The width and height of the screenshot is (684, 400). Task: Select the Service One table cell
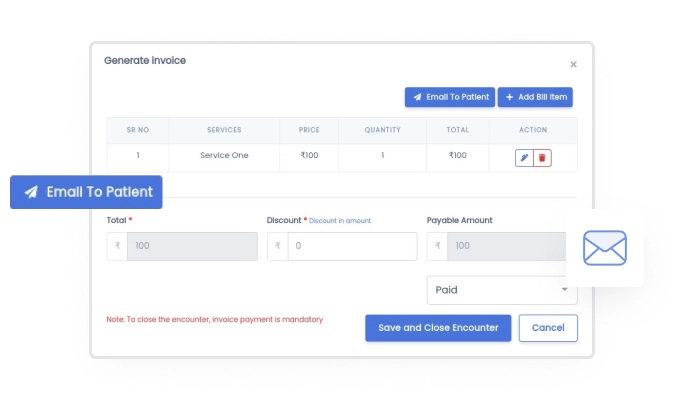coord(224,156)
